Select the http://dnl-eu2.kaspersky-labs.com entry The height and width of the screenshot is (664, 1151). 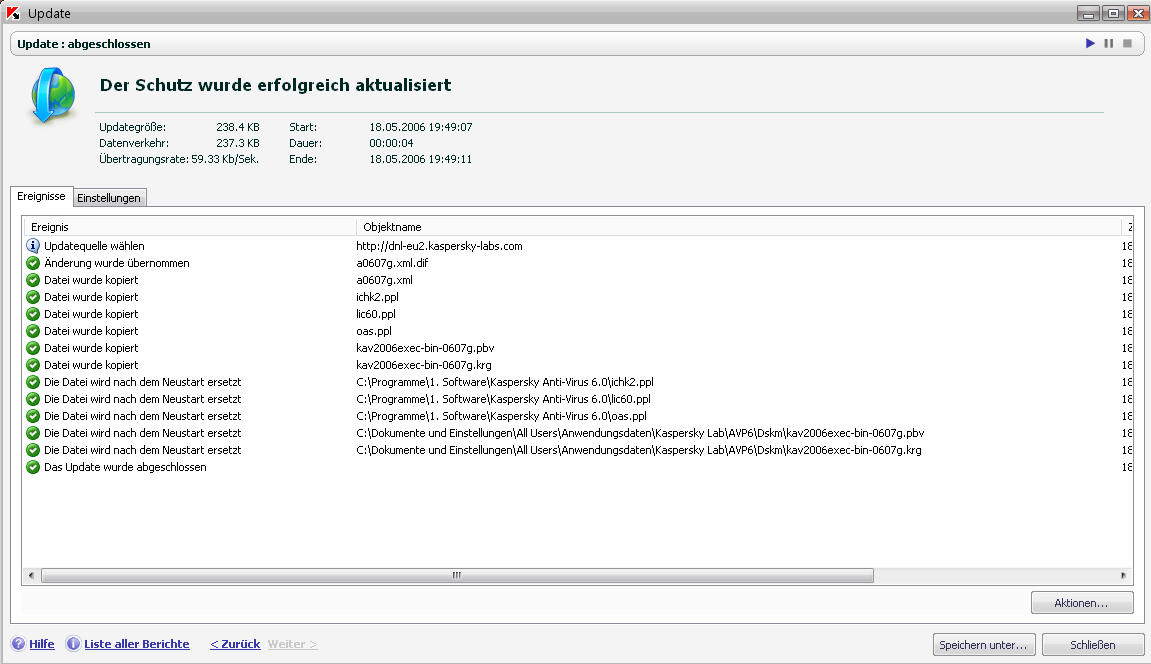(x=439, y=246)
